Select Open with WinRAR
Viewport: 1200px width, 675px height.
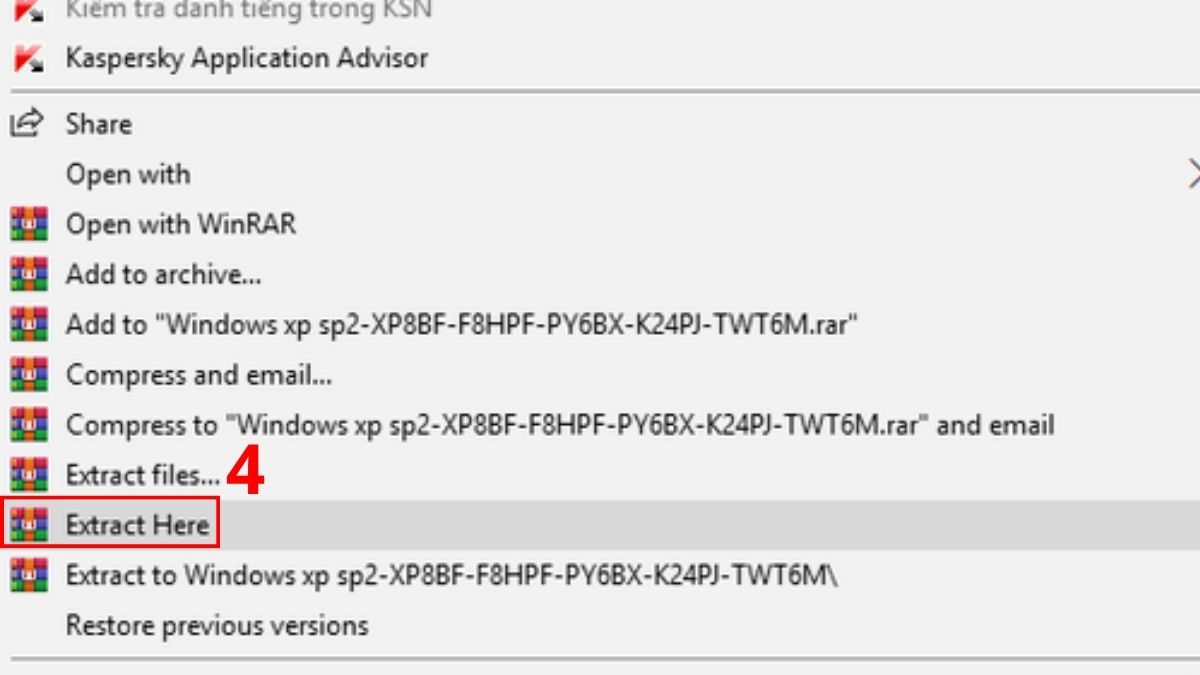point(181,224)
